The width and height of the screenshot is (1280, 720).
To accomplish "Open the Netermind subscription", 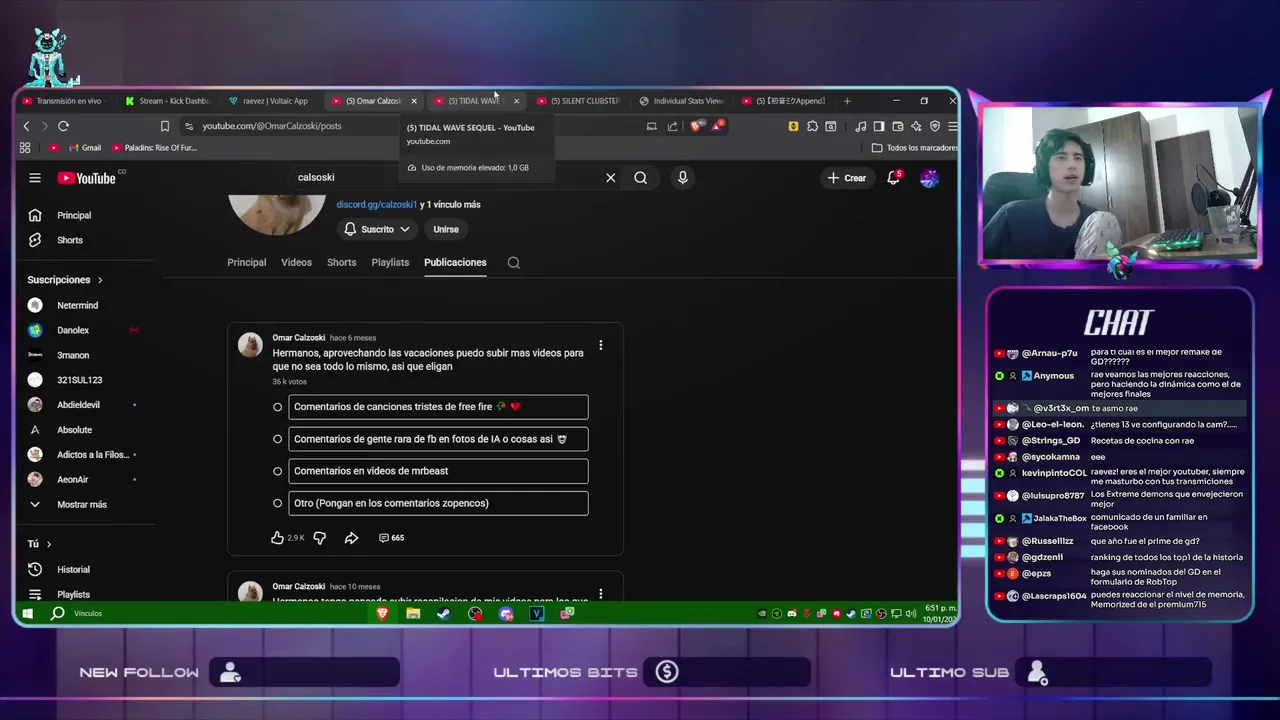I will pyautogui.click(x=77, y=305).
